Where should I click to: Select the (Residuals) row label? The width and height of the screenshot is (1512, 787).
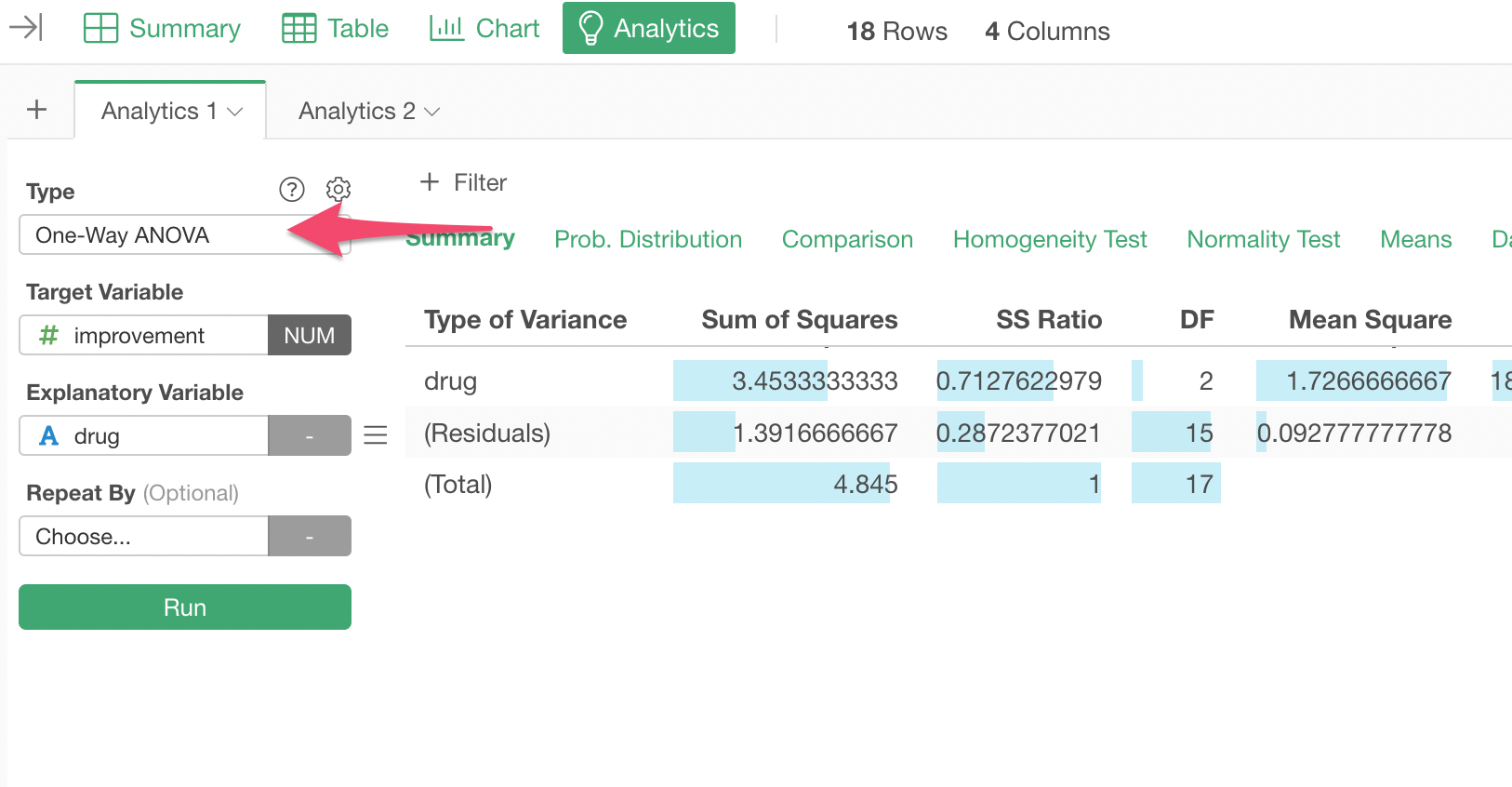(x=487, y=433)
